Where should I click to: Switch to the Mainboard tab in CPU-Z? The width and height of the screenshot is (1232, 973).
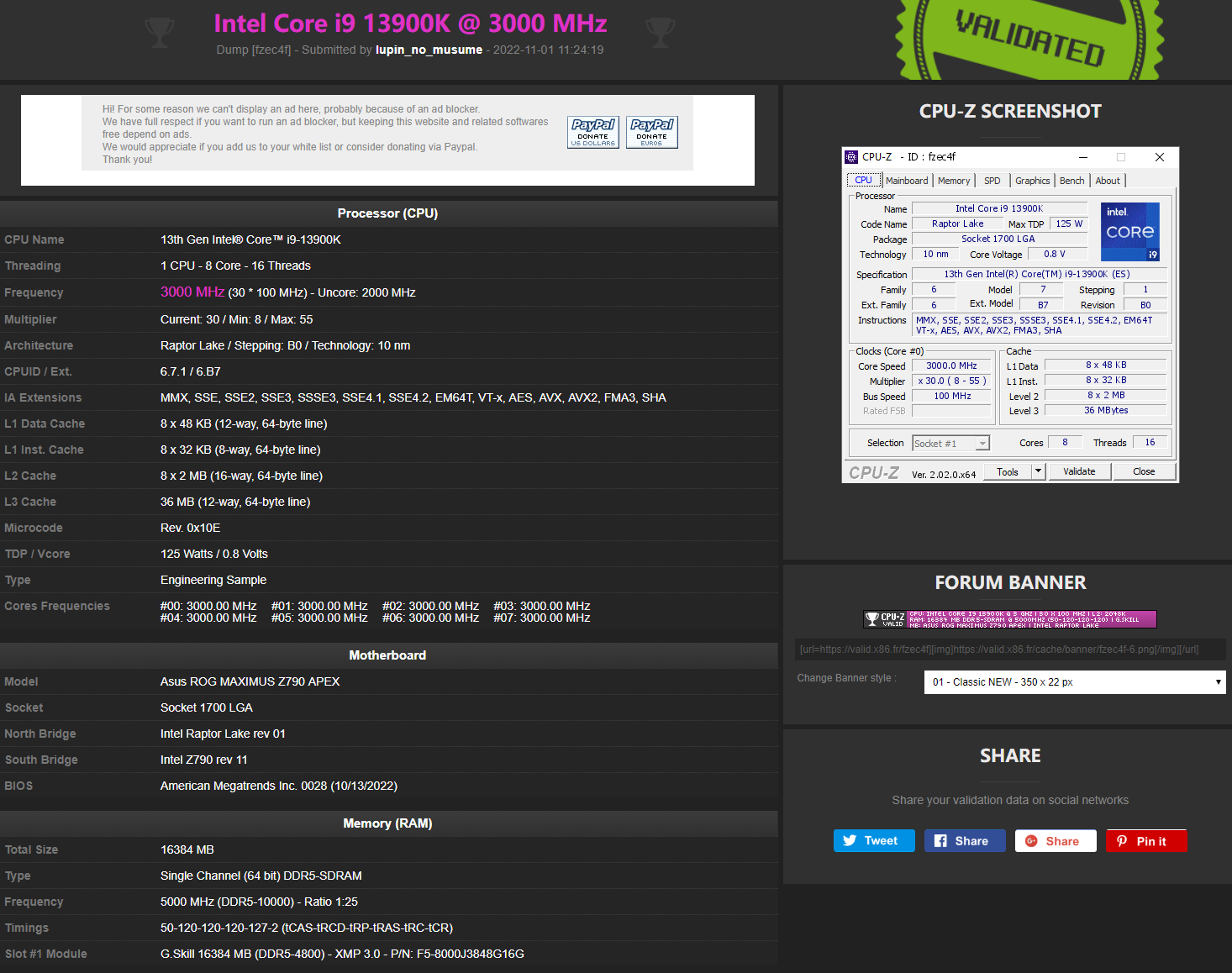click(x=907, y=181)
